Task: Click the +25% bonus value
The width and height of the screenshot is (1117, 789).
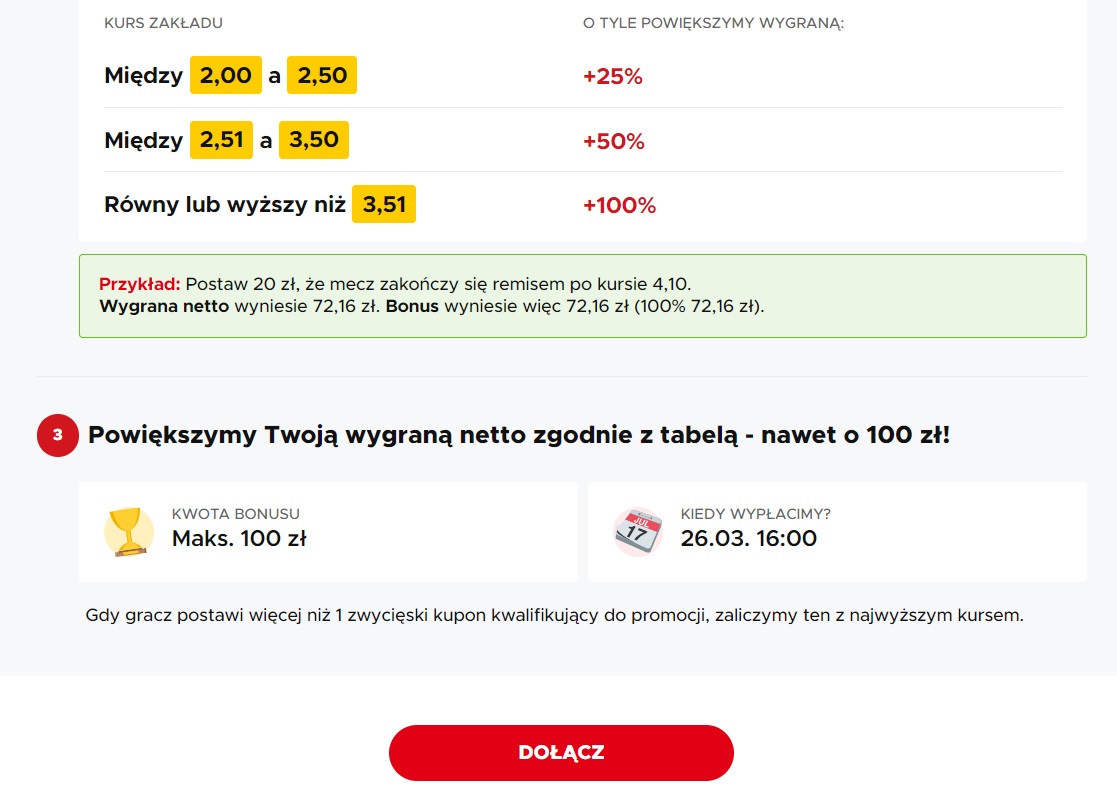Action: click(x=613, y=76)
